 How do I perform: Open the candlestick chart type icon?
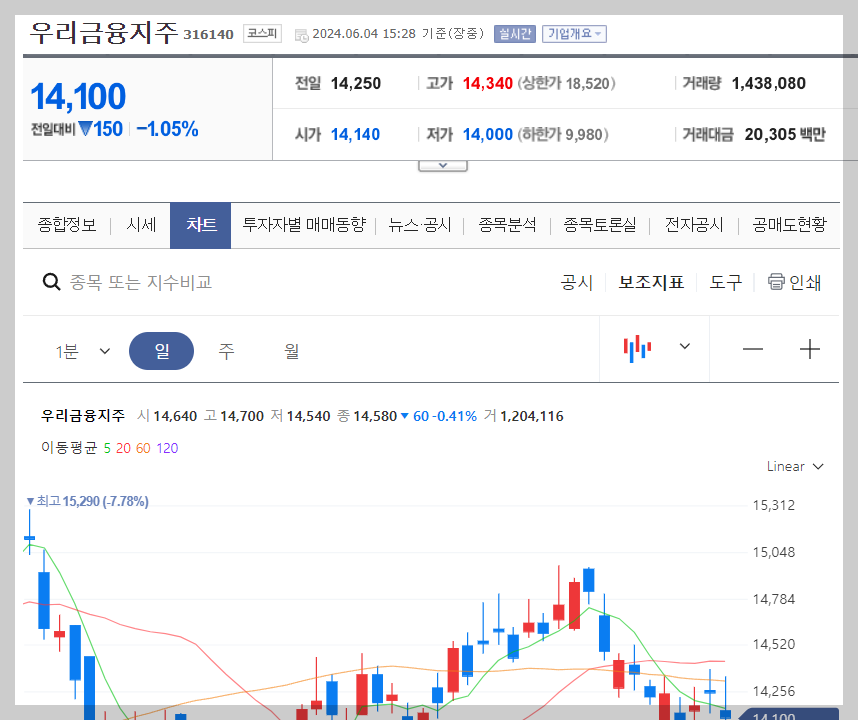(637, 349)
